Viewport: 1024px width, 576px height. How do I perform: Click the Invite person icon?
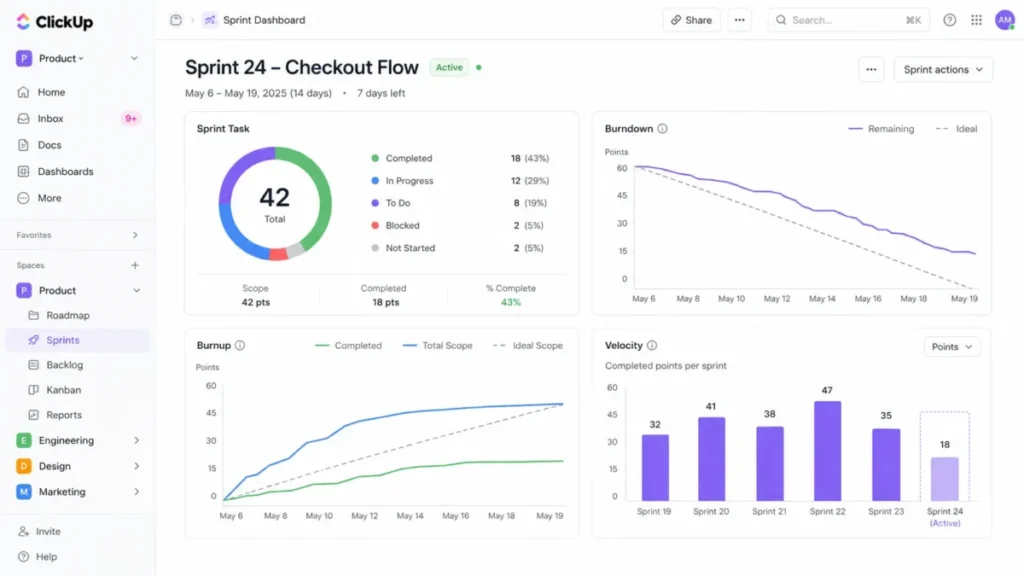point(24,531)
